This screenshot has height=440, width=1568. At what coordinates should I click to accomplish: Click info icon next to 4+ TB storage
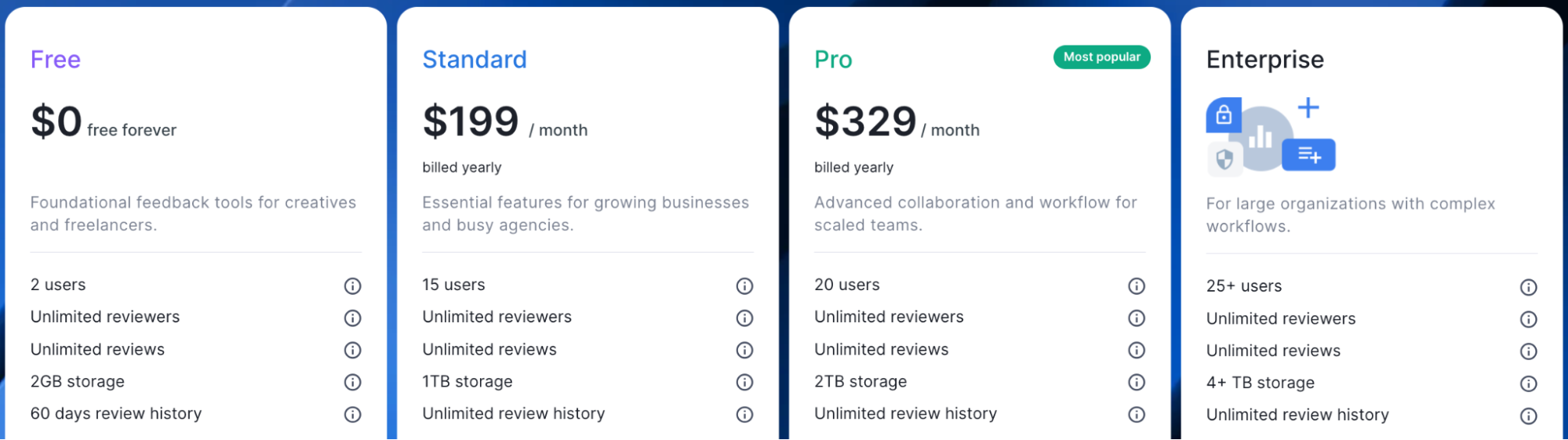(x=1528, y=384)
